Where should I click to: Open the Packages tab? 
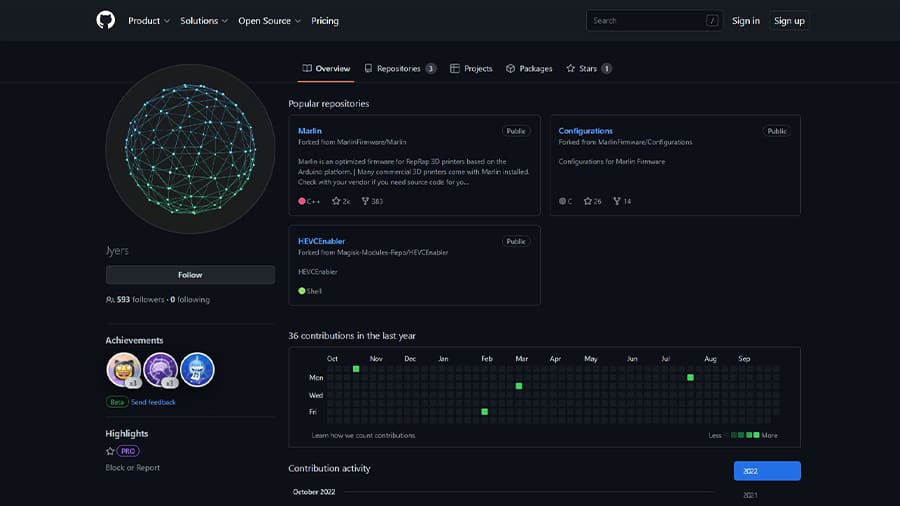coord(529,68)
